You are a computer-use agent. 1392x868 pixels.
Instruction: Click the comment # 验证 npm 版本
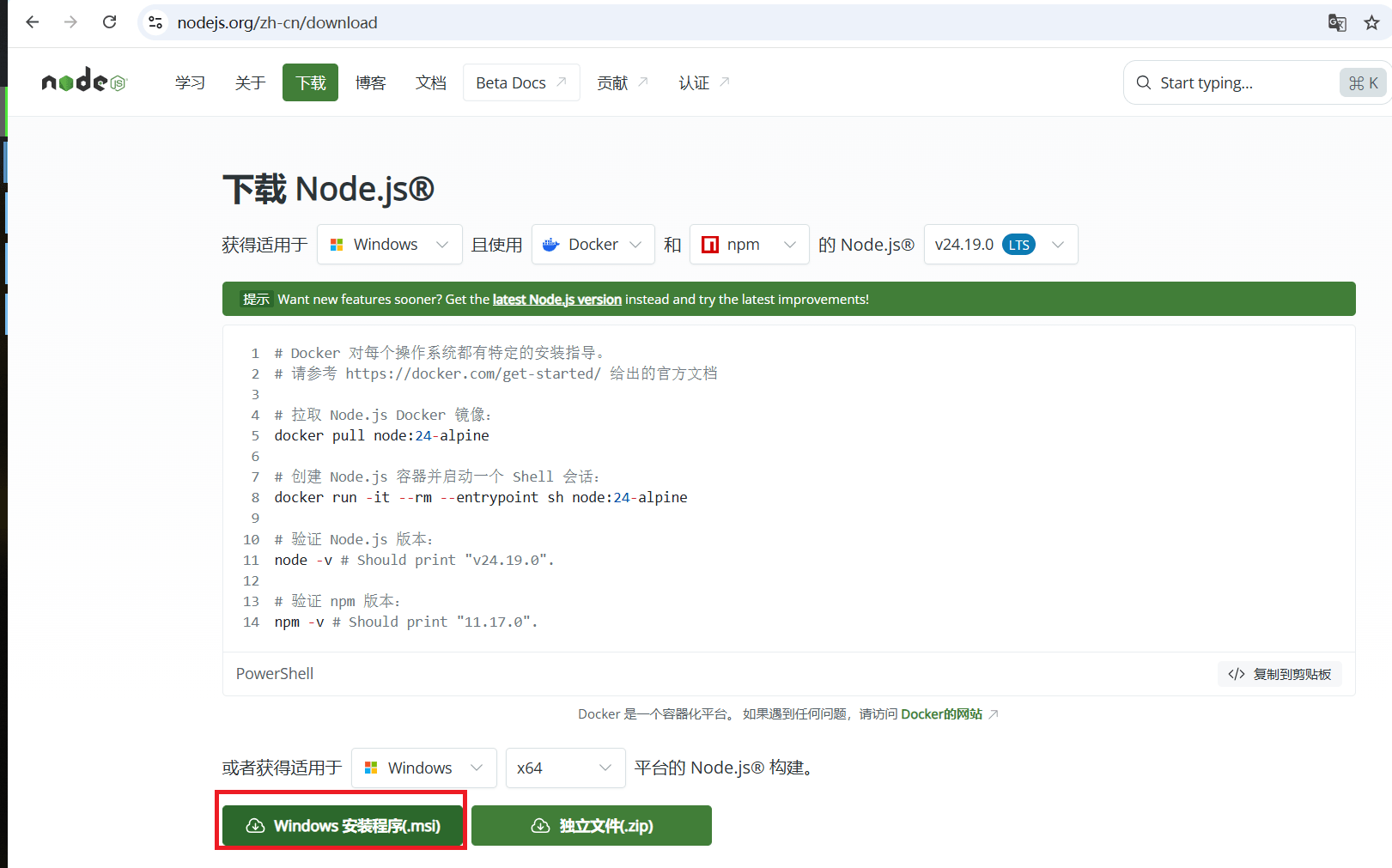[x=337, y=601]
